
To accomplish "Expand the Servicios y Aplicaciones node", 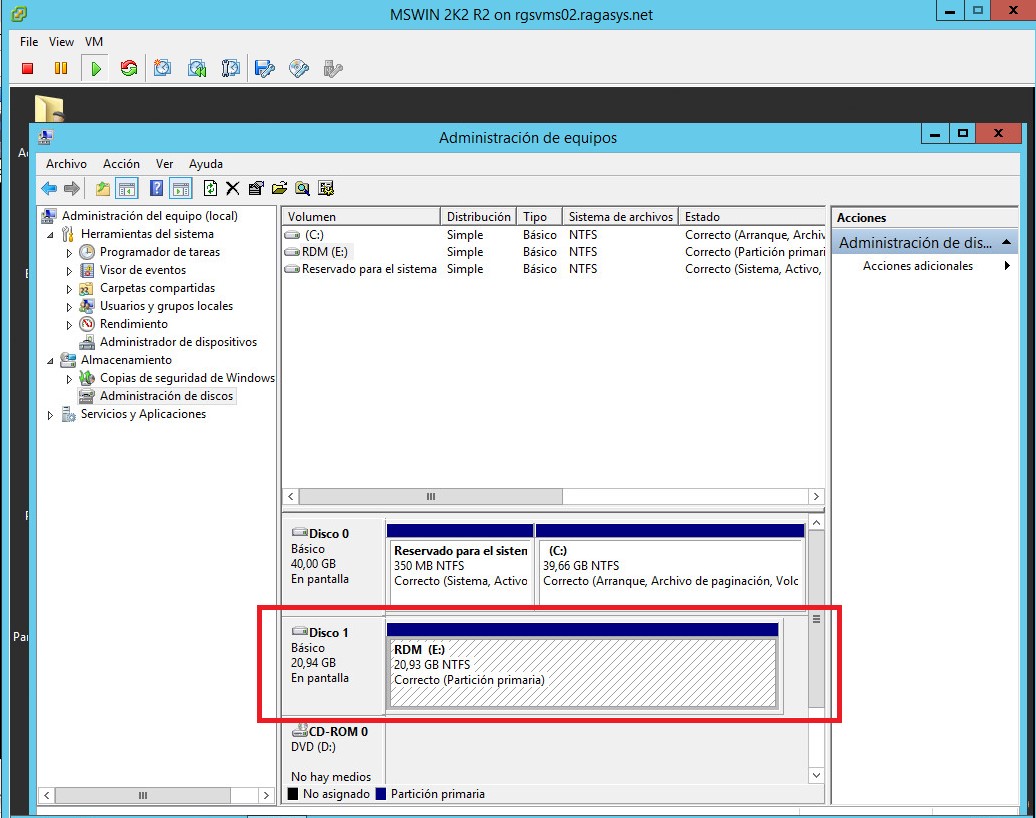I will point(50,414).
